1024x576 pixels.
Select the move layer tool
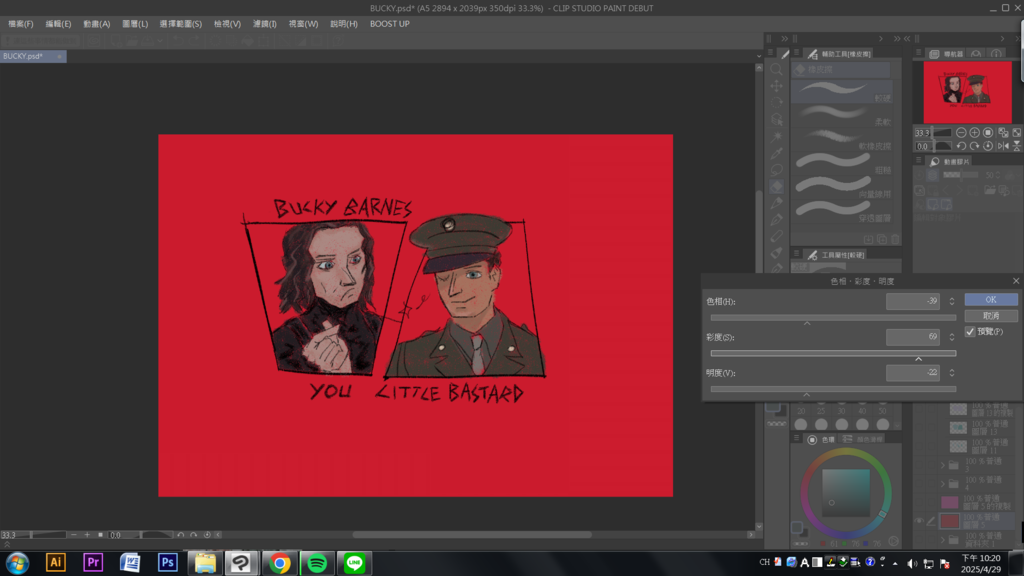pyautogui.click(x=776, y=86)
